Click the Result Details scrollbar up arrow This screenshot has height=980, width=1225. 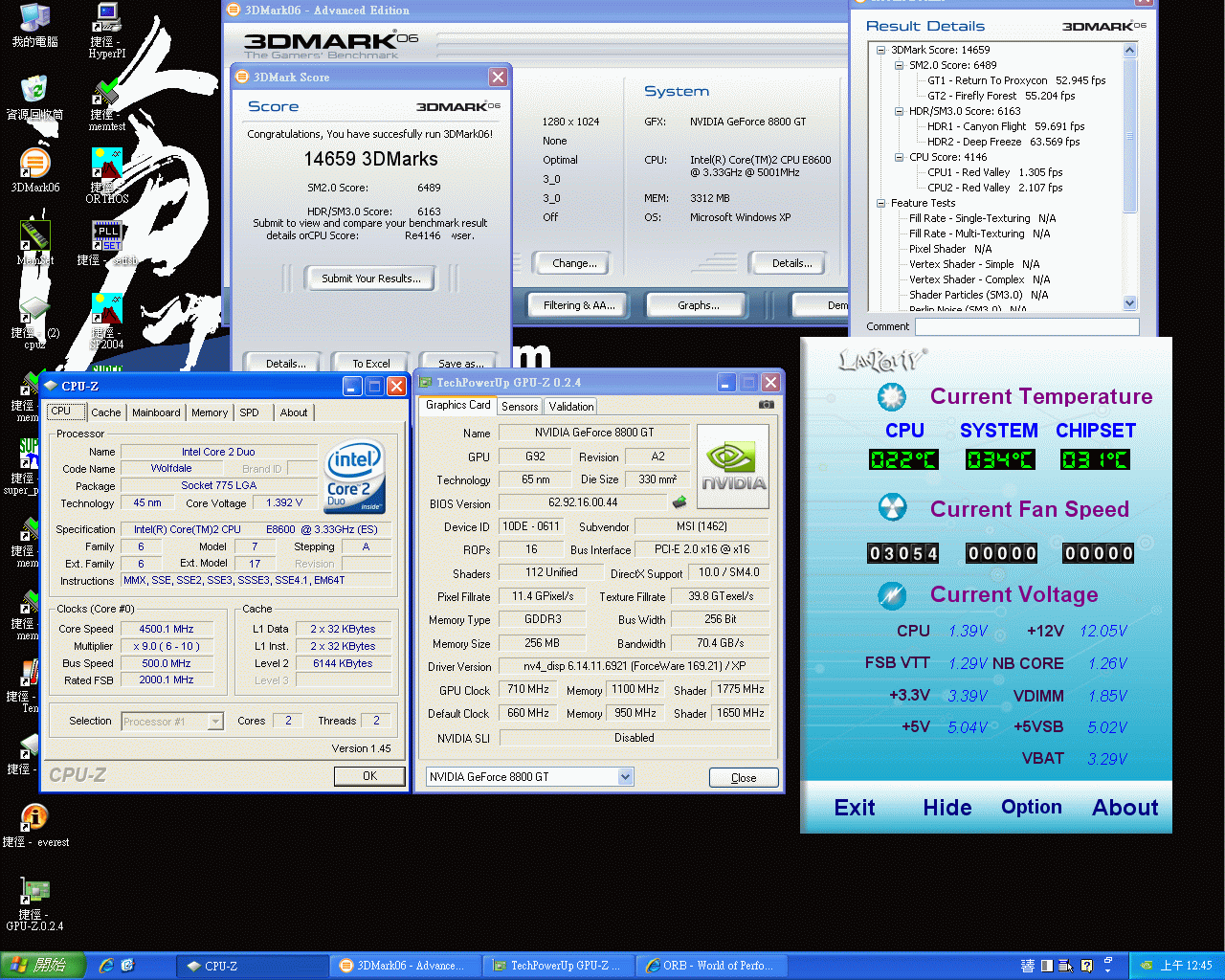[x=1129, y=50]
